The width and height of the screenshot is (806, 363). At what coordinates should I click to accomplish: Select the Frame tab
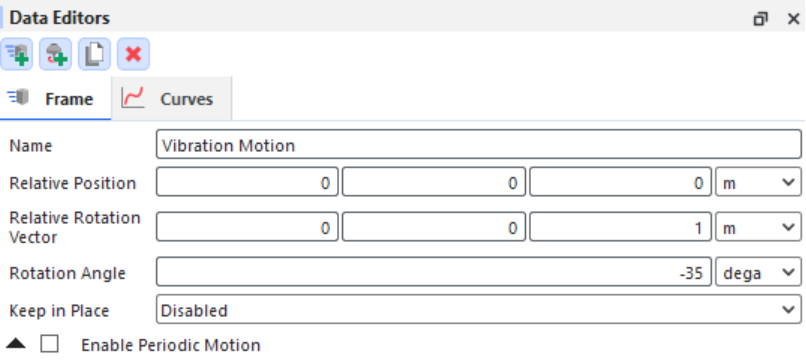56,99
